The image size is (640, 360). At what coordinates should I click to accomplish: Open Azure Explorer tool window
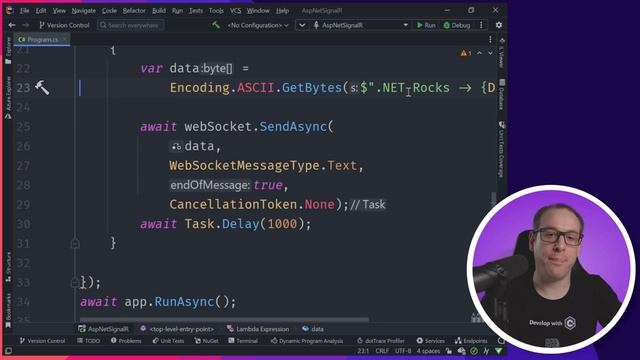coord(9,98)
